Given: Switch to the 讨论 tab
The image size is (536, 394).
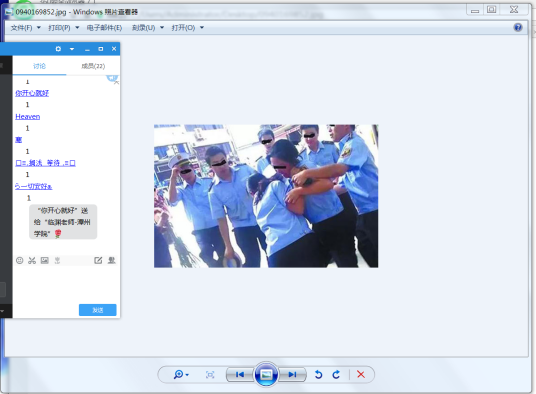Looking at the screenshot, I should 39,66.
